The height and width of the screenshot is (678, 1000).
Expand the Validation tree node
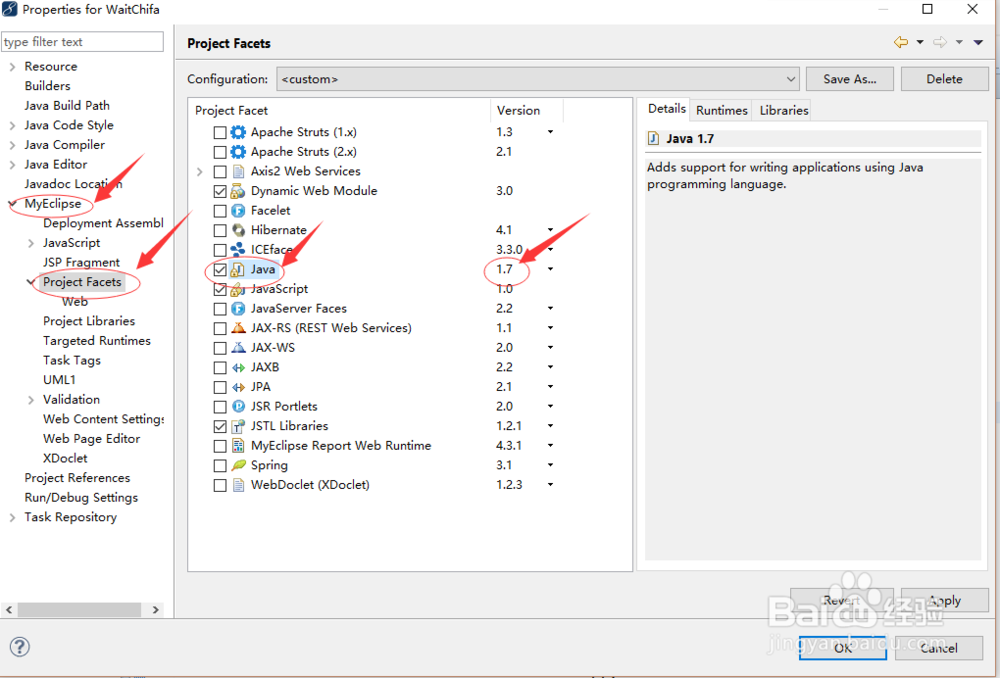tap(31, 400)
